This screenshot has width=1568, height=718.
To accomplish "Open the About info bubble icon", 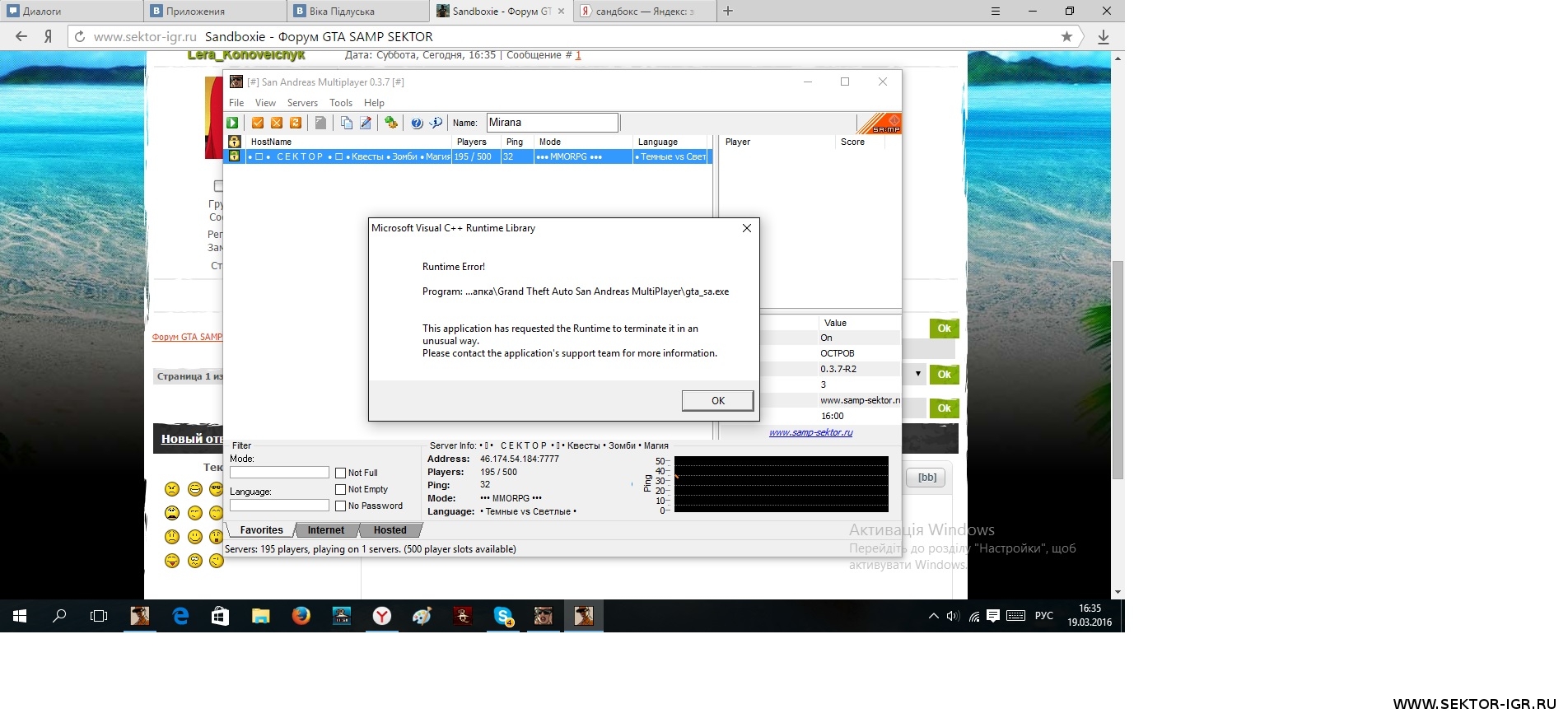I will [436, 123].
